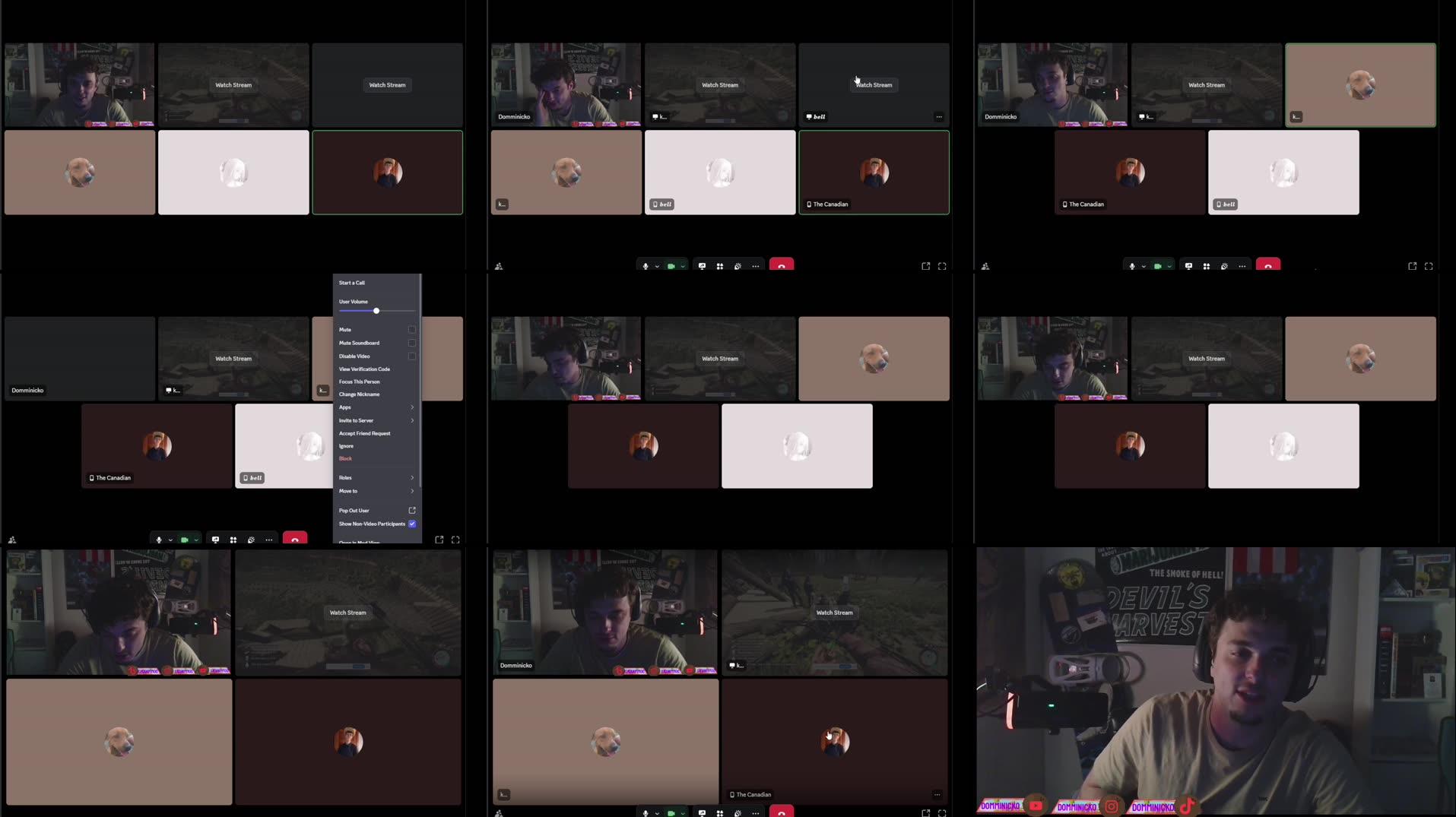Click the YouTube icon on the webcam overlay
Screen dimensions: 1456x817
click(1036, 806)
